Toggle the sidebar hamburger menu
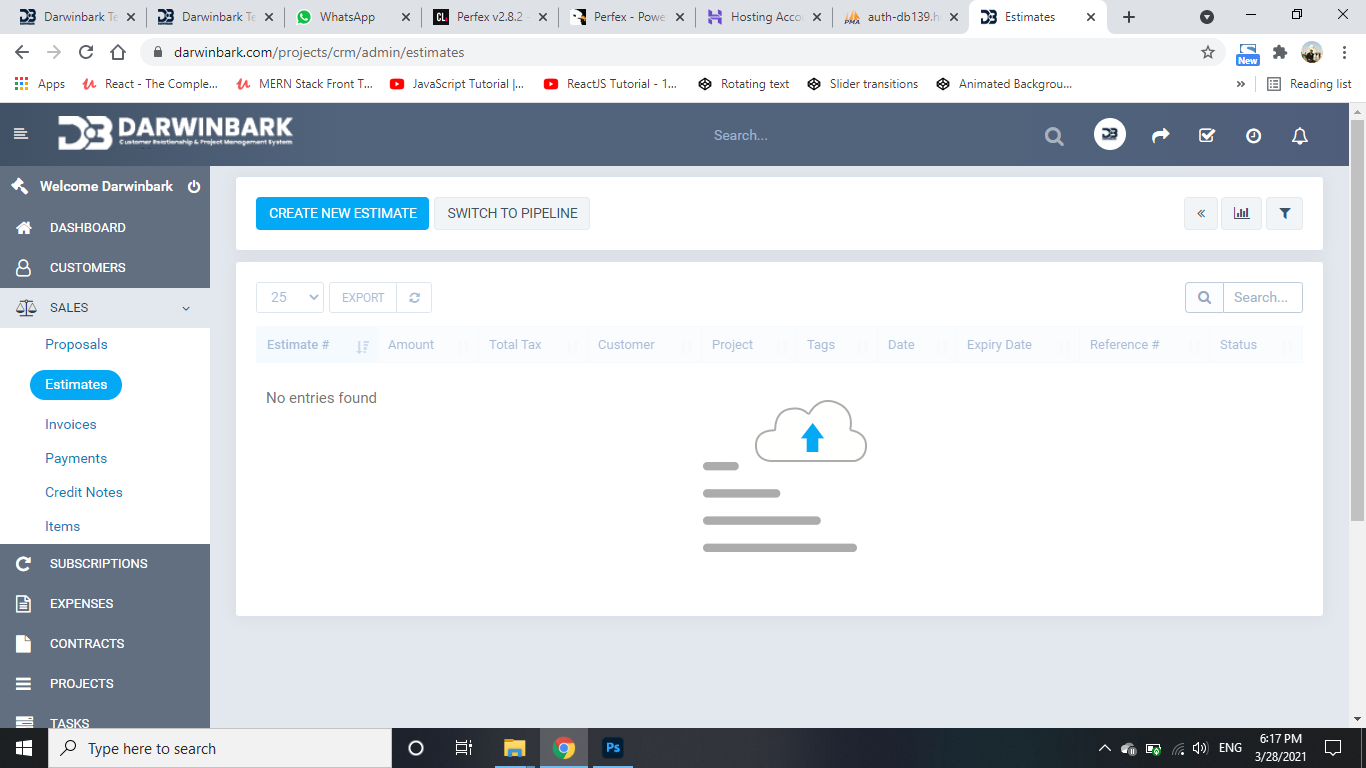Viewport: 1366px width, 768px height. pyautogui.click(x=21, y=134)
